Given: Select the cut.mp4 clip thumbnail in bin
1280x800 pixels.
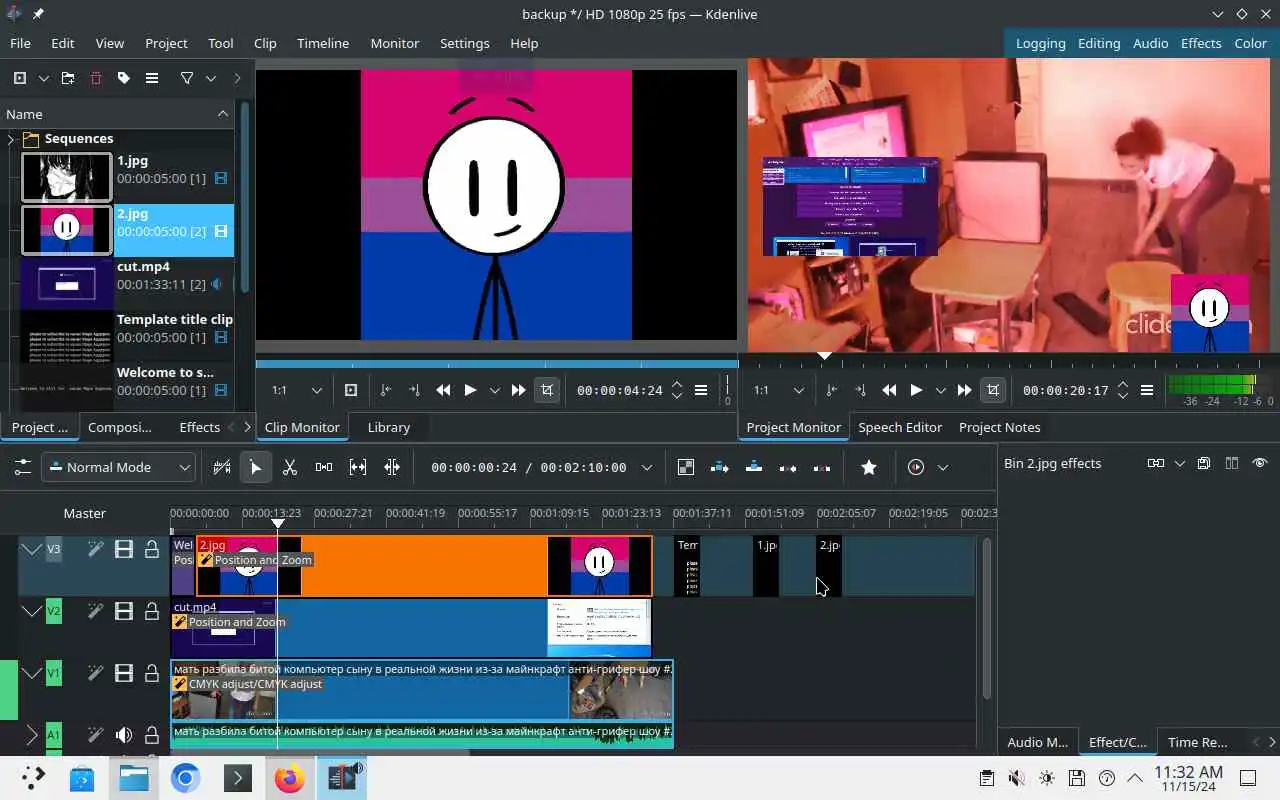Looking at the screenshot, I should pos(67,284).
